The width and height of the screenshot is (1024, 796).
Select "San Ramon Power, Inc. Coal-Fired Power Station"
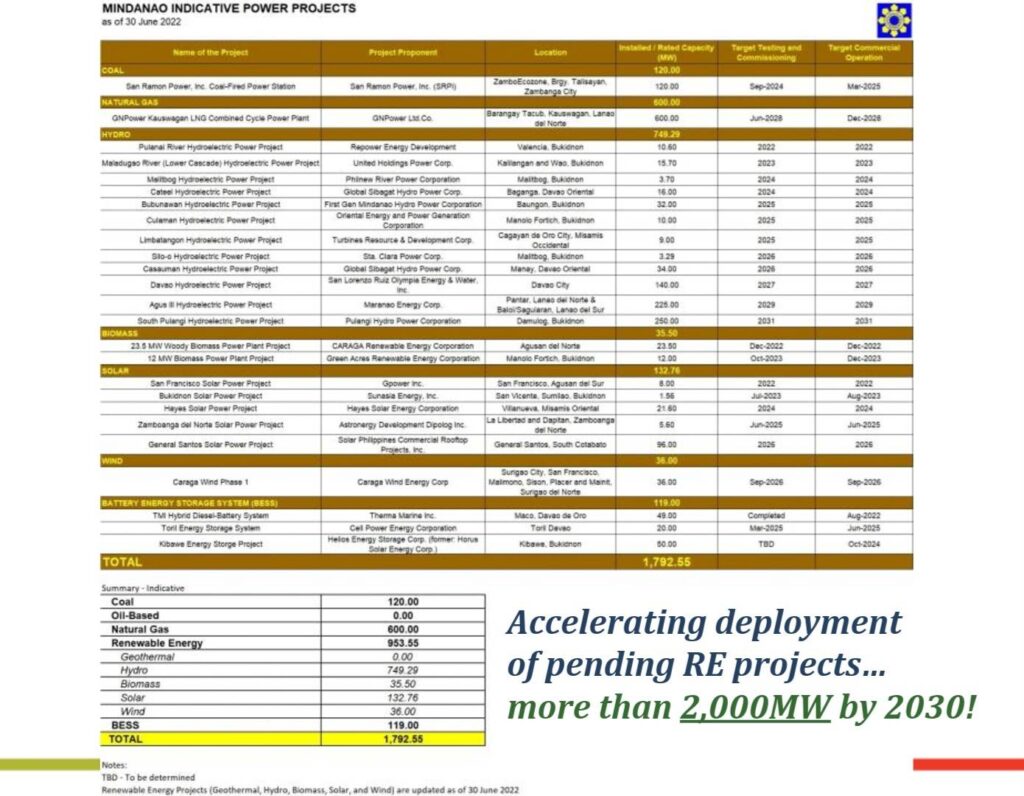(x=210, y=86)
